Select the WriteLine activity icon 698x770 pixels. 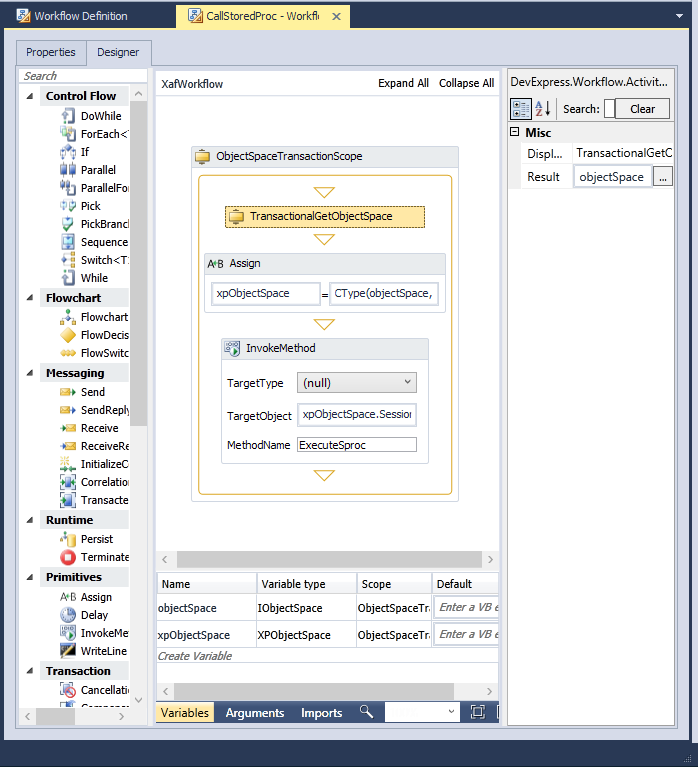(x=68, y=651)
